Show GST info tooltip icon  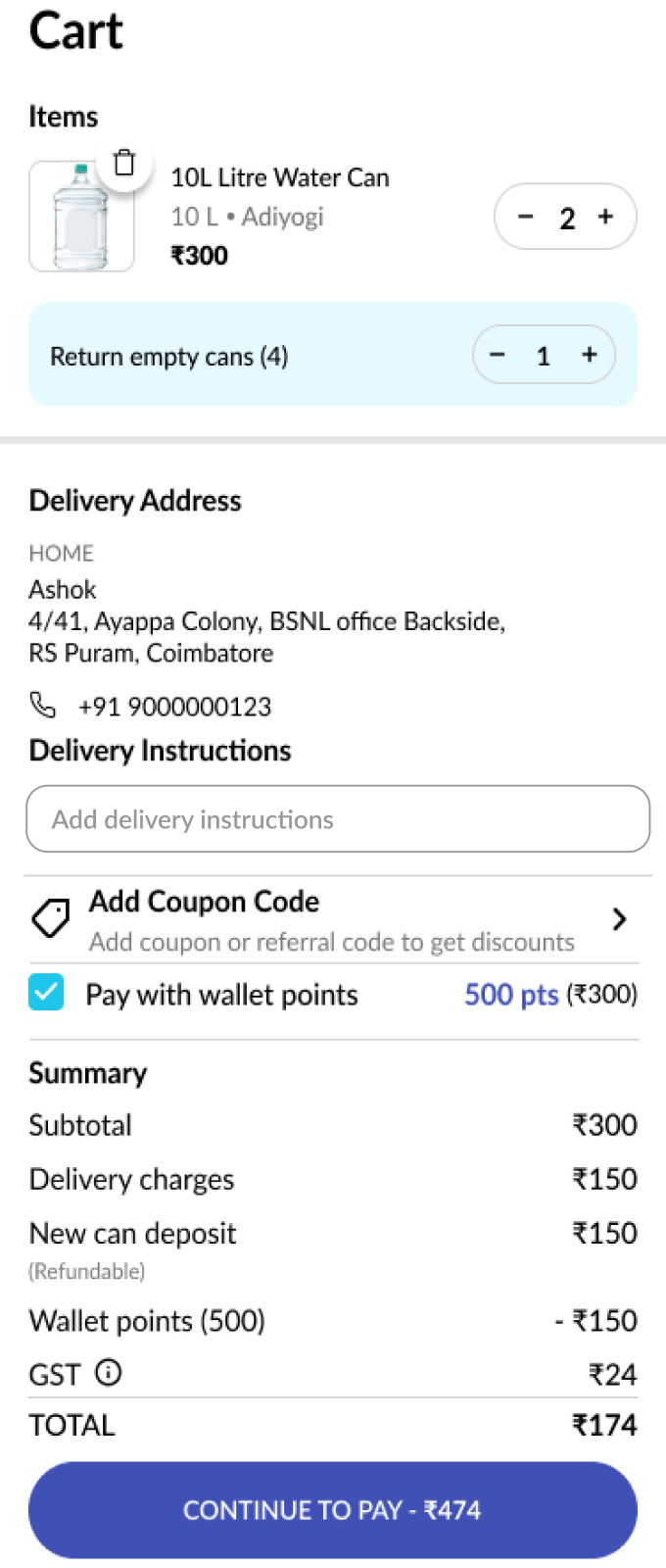[109, 1372]
